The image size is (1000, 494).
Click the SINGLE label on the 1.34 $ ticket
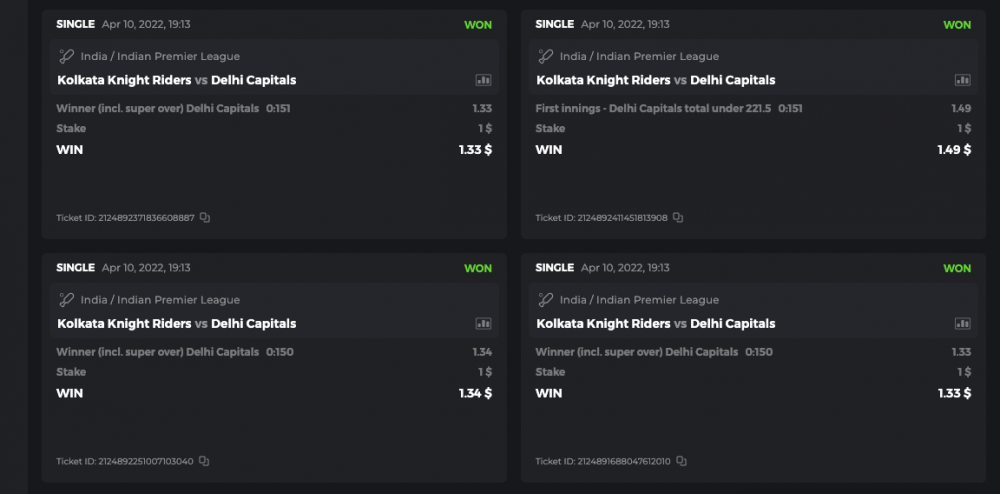tap(75, 268)
